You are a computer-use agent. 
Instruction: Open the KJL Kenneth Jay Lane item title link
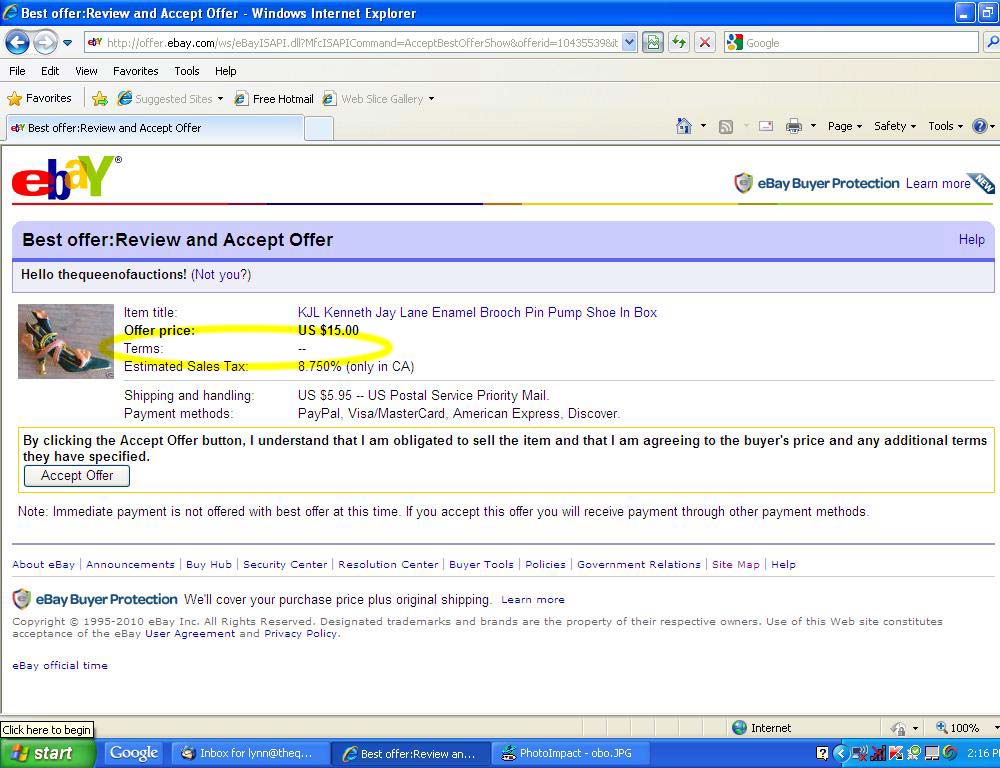coord(477,313)
